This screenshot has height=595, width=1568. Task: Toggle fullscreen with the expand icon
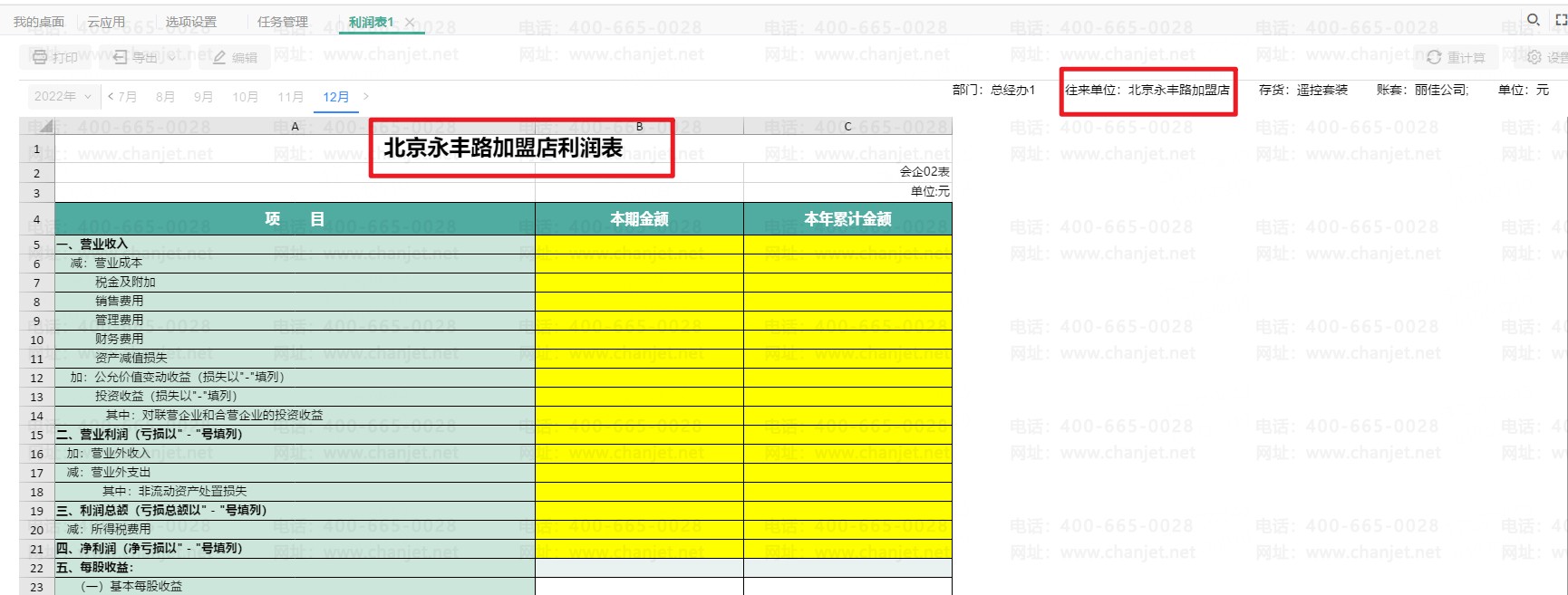(x=1561, y=19)
